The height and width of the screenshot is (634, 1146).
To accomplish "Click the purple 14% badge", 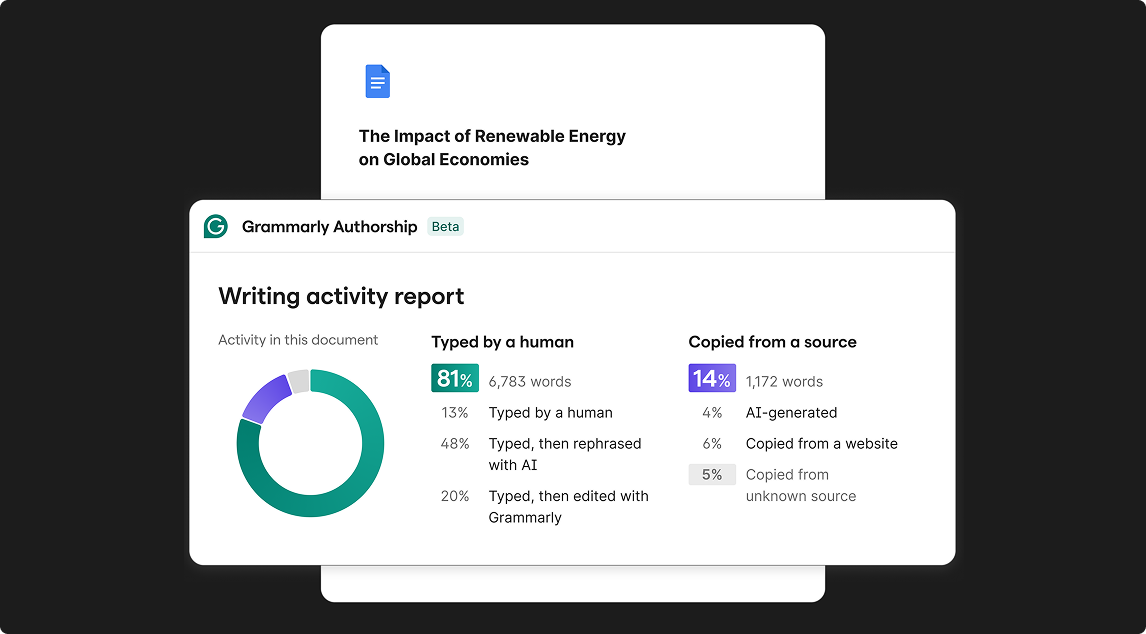I will 712,379.
